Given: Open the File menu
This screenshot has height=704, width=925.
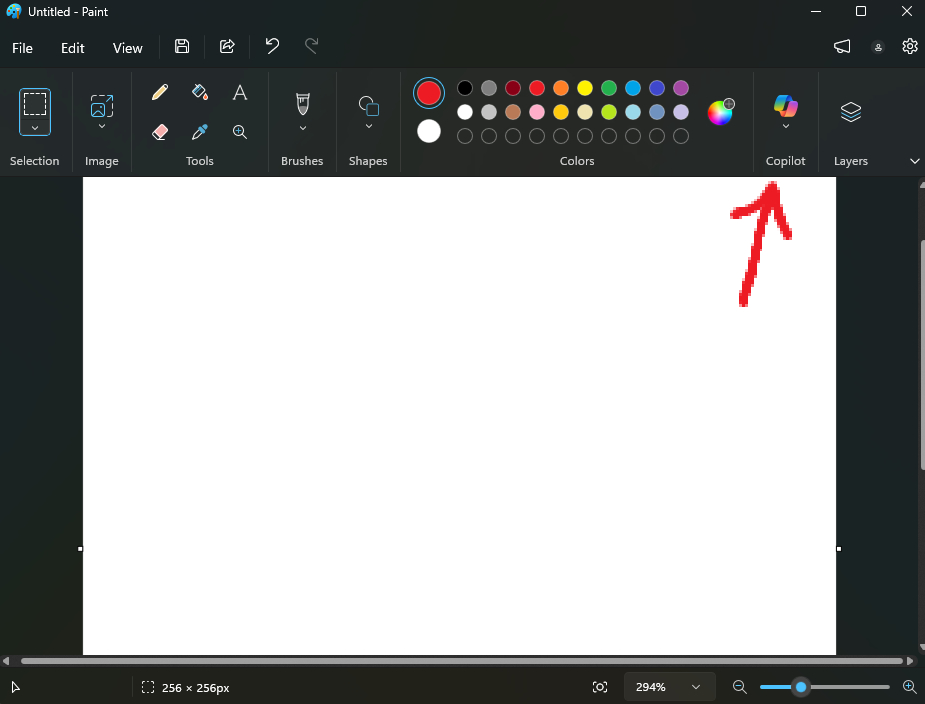Looking at the screenshot, I should tap(22, 48).
